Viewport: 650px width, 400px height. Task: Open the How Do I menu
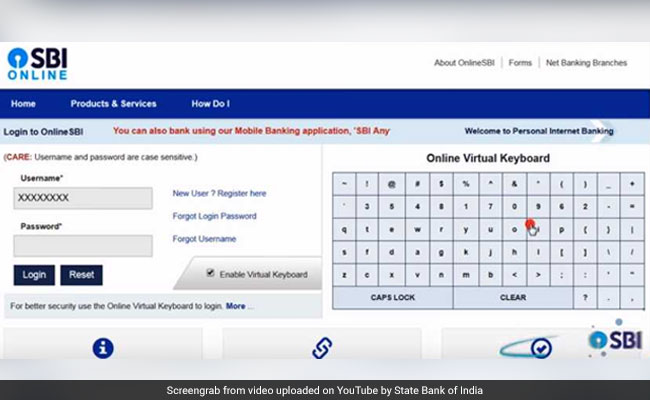click(210, 104)
